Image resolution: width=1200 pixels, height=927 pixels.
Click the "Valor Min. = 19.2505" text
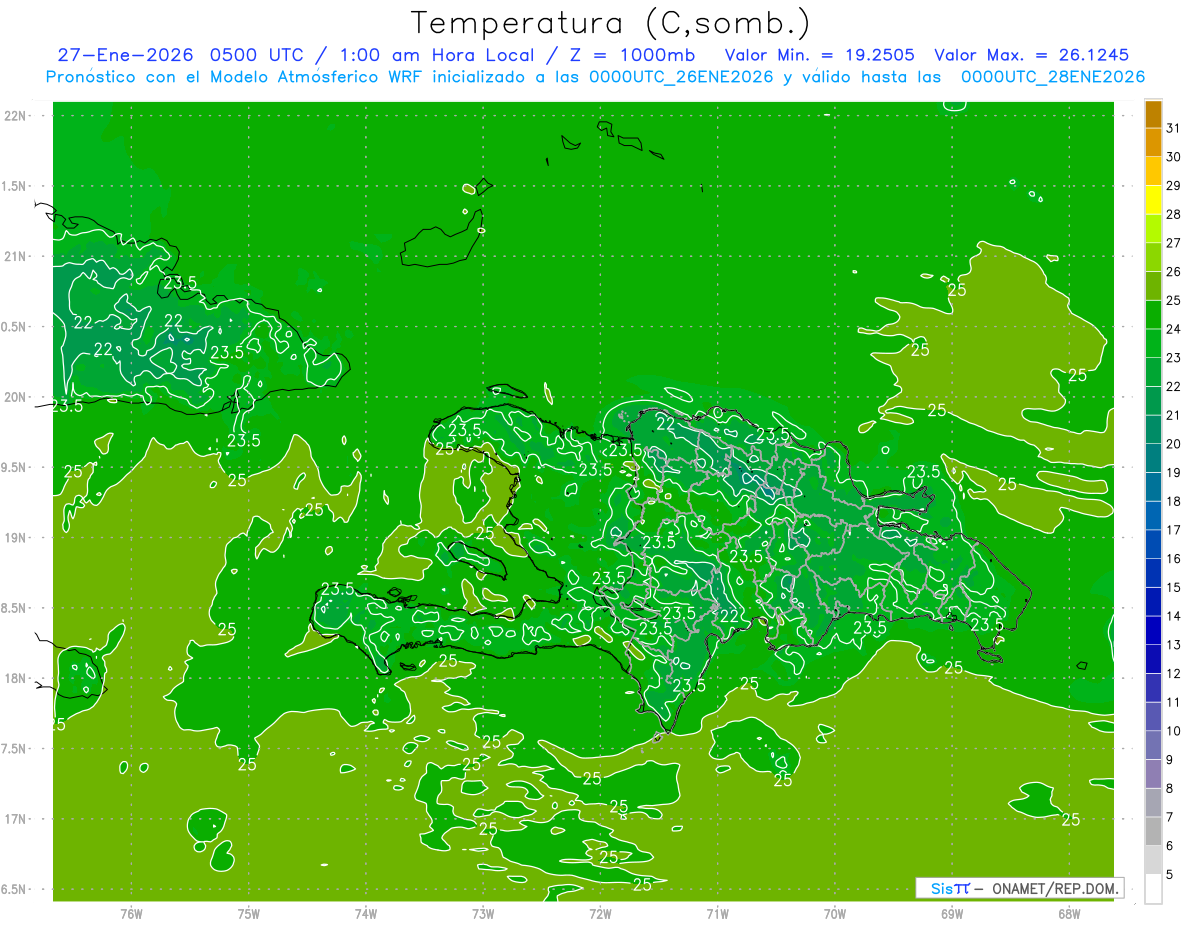pos(820,55)
